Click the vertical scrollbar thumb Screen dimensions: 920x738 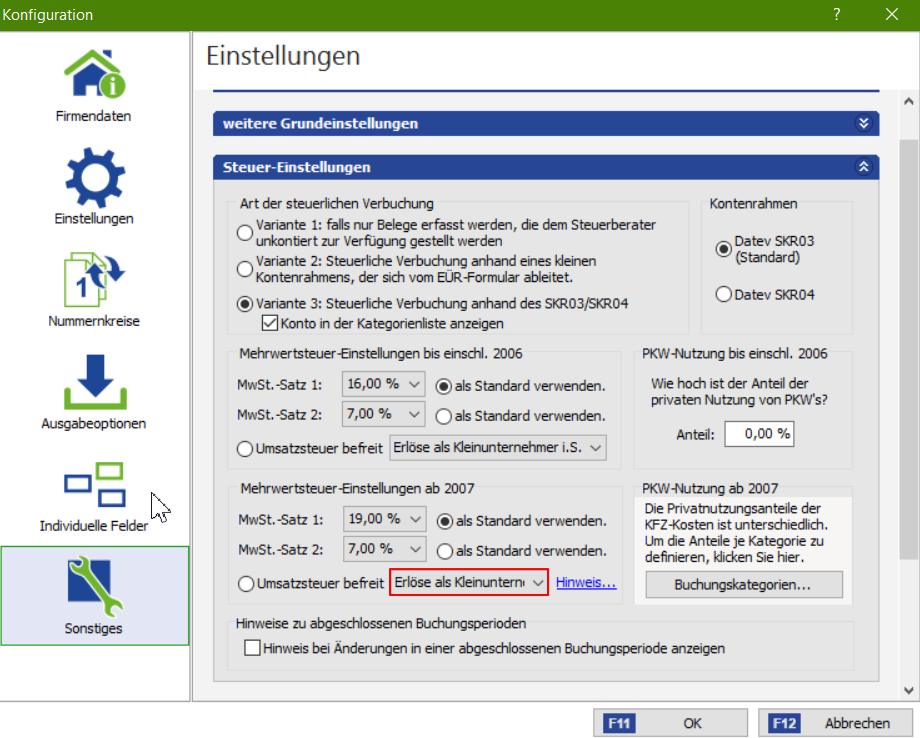pos(908,349)
